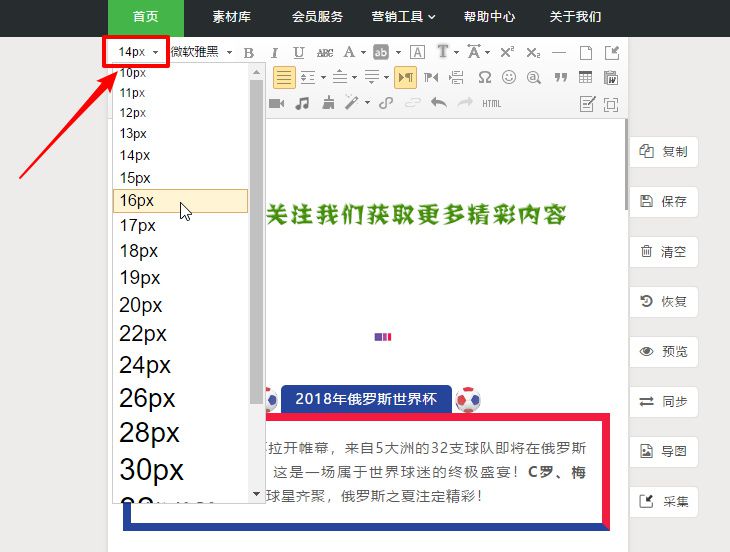Viewport: 730px width, 552px height.
Task: Click the blank new document icon
Action: coord(586,53)
